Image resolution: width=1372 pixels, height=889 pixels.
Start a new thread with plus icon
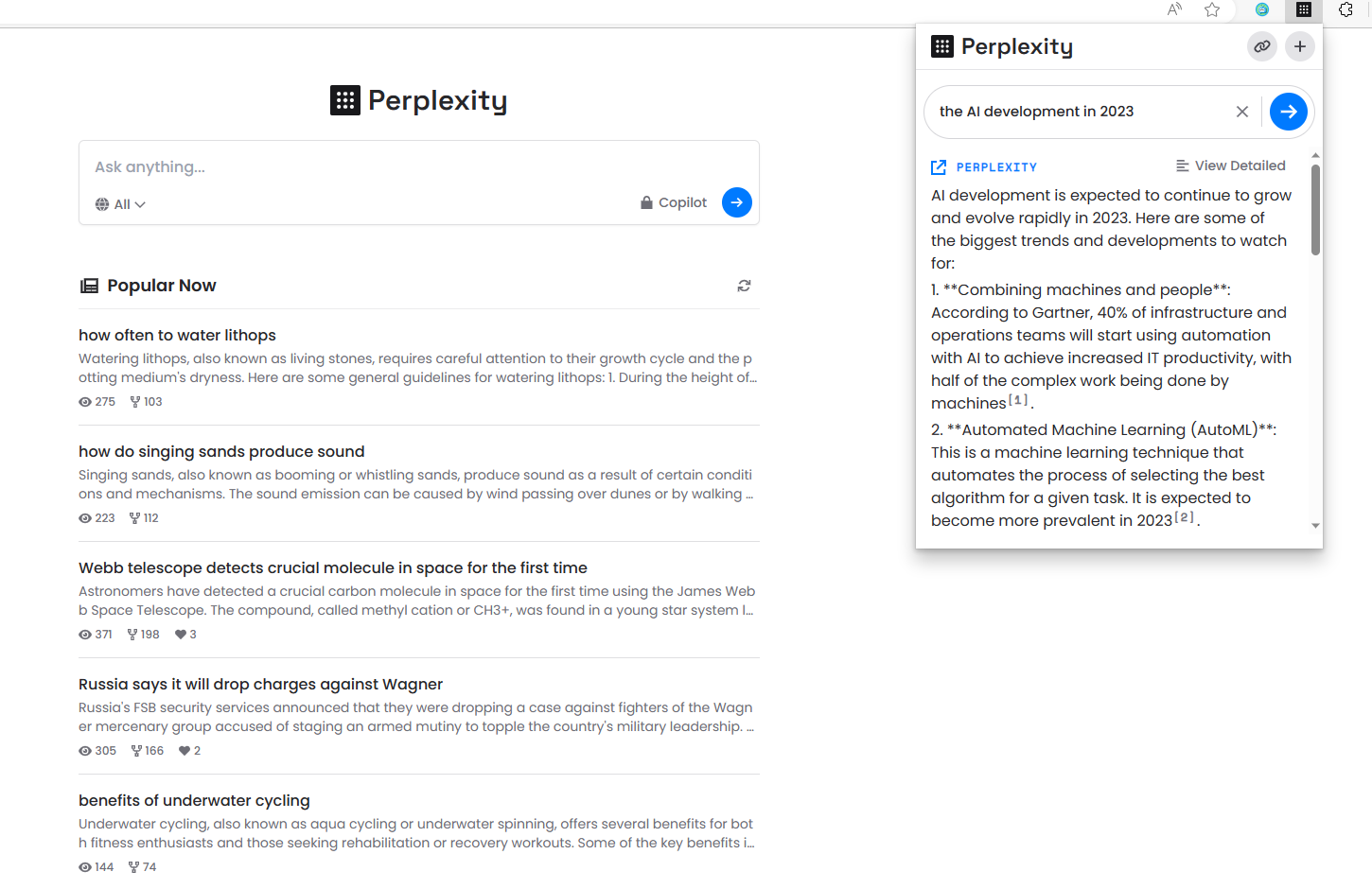1300,46
